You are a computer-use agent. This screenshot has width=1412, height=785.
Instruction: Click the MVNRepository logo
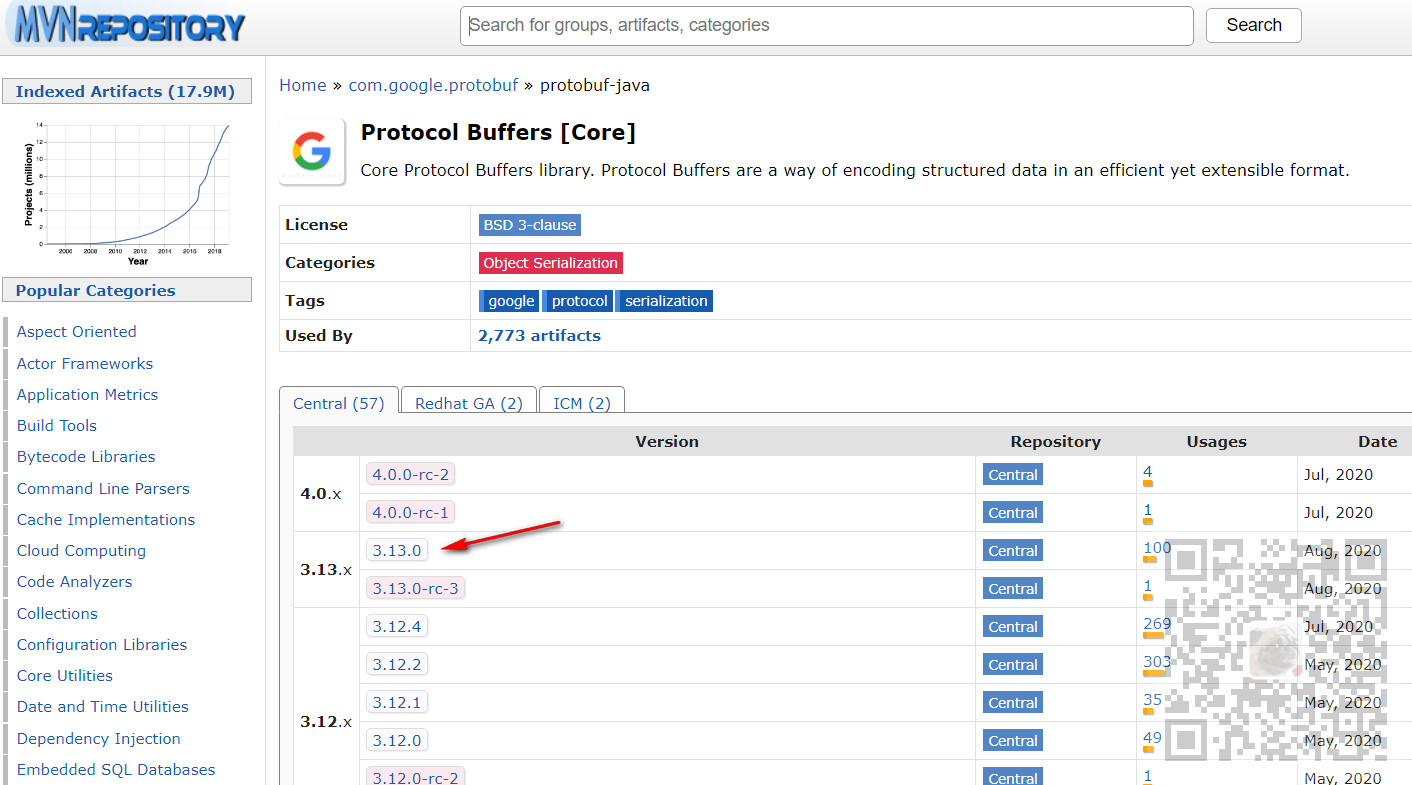[x=126, y=25]
